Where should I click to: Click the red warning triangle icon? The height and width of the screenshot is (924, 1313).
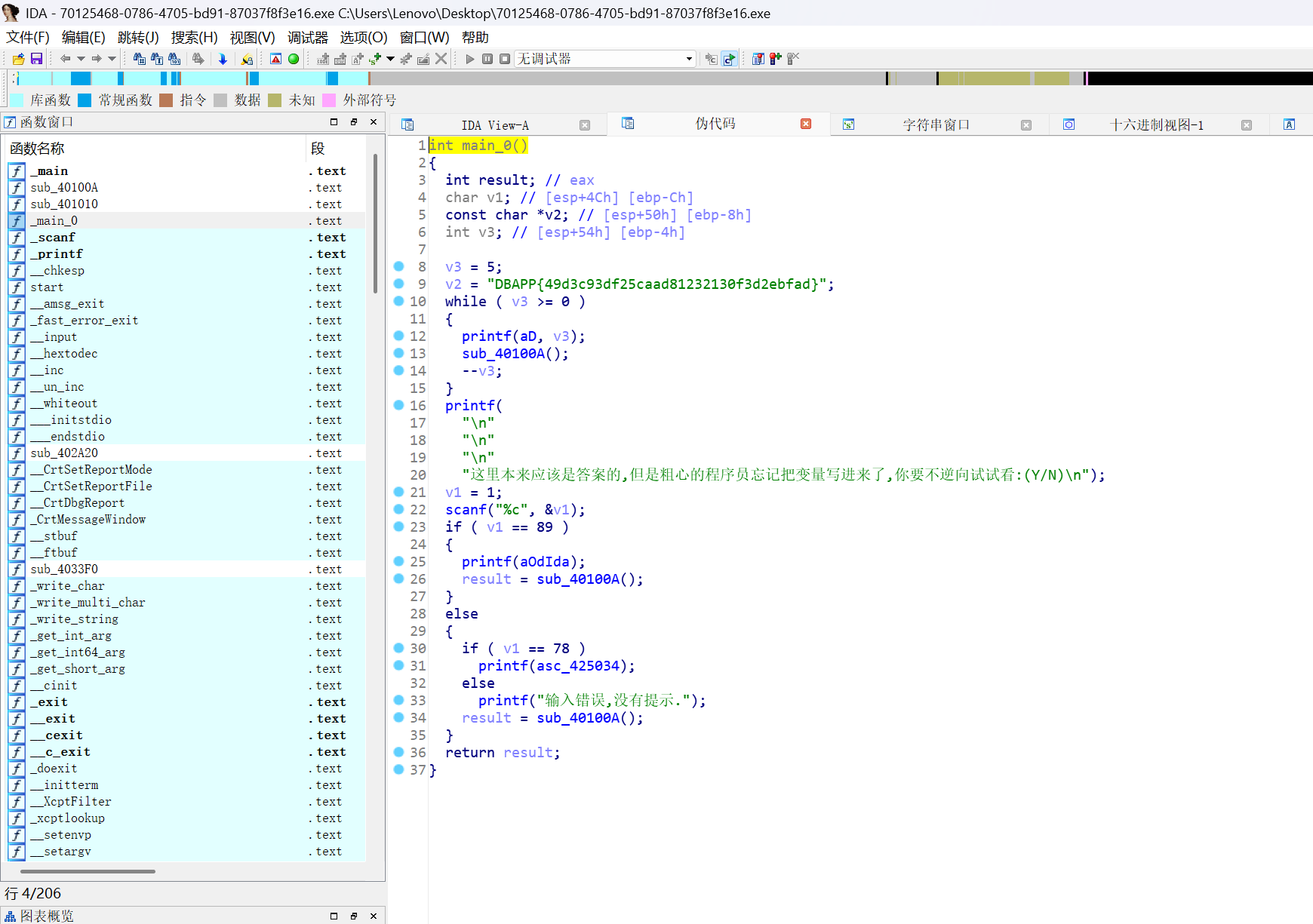pos(276,59)
